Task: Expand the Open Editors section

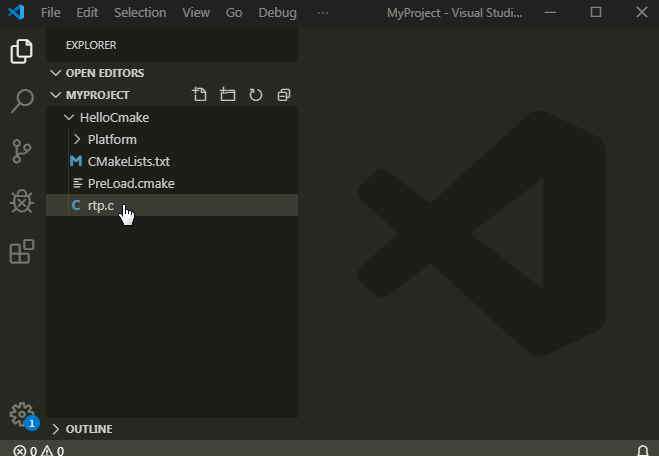Action: [104, 73]
